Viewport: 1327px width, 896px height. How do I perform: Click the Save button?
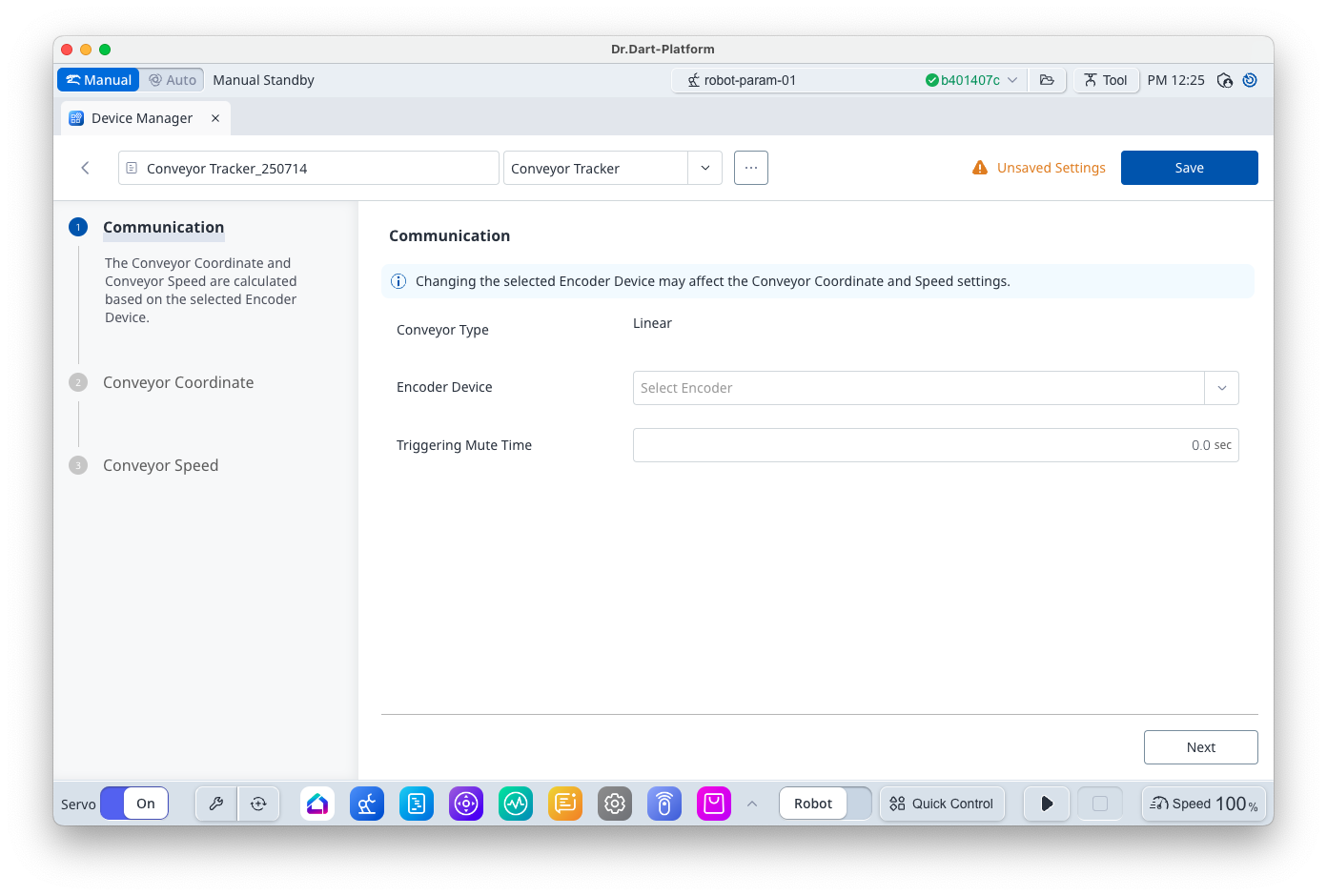click(x=1189, y=168)
